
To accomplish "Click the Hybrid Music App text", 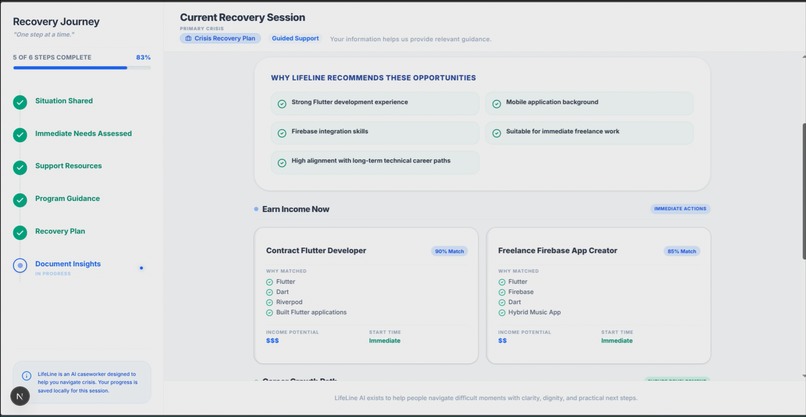I will pos(535,313).
